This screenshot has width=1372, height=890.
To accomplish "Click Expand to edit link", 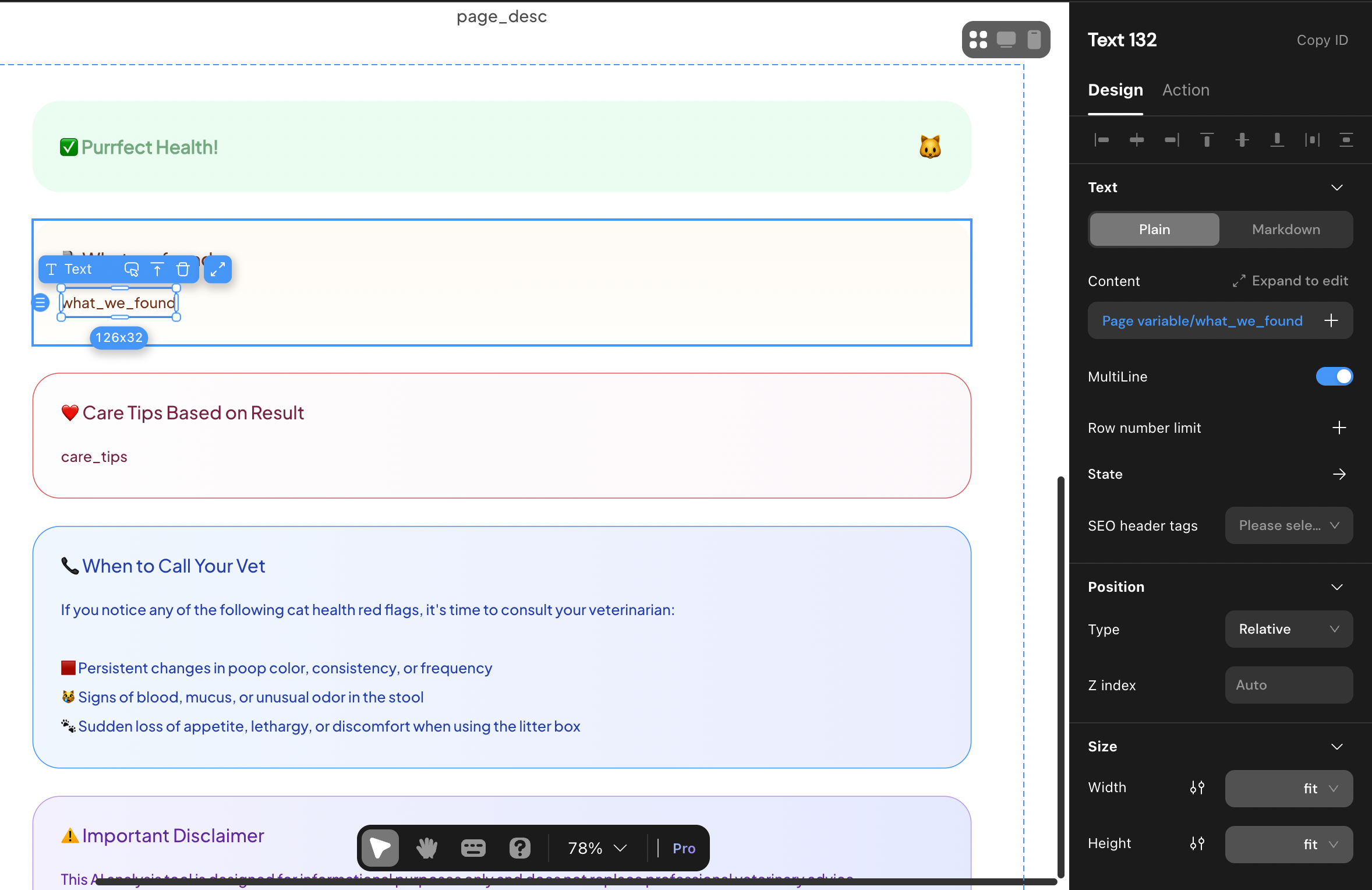I will (1290, 281).
